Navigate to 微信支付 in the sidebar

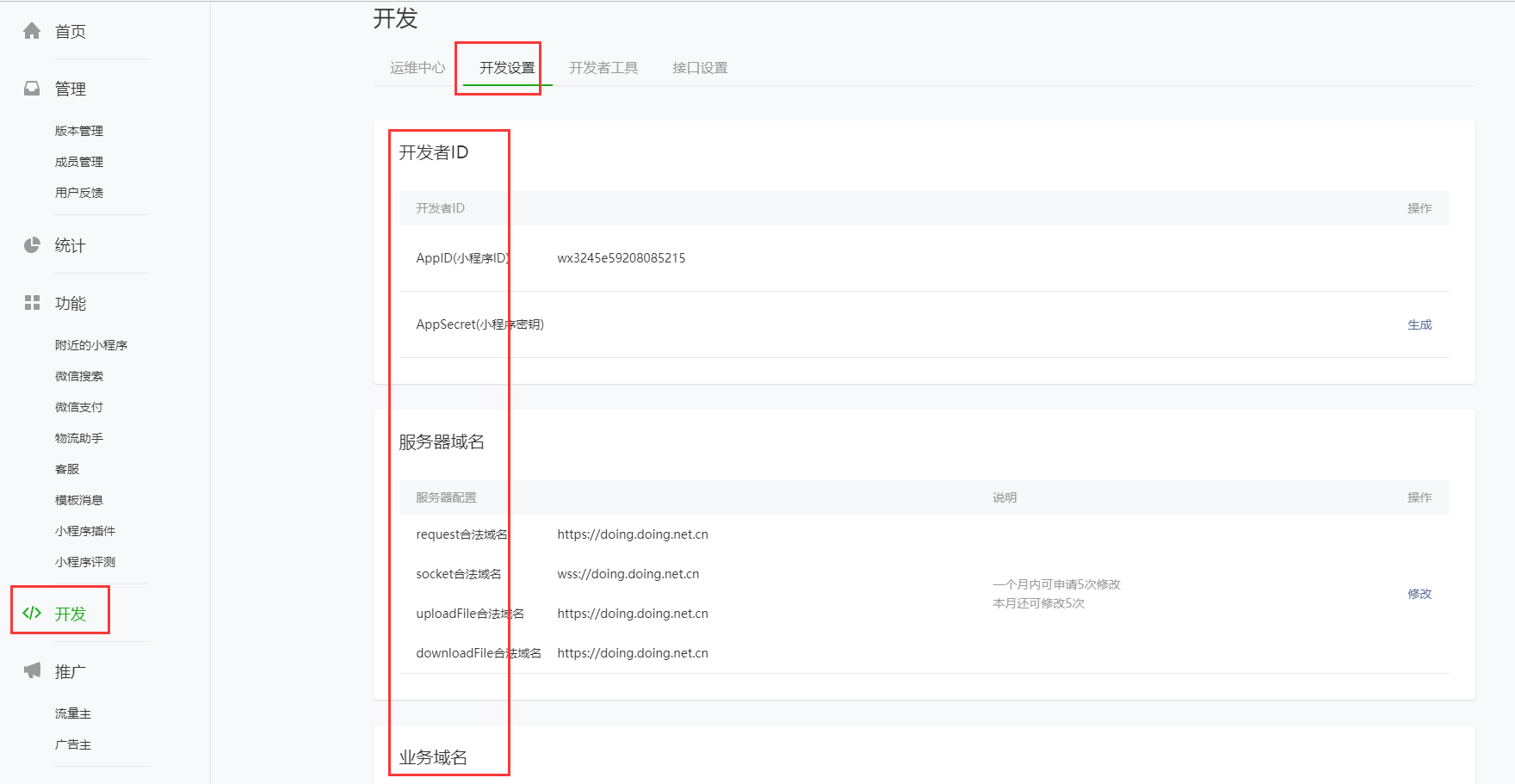point(79,407)
